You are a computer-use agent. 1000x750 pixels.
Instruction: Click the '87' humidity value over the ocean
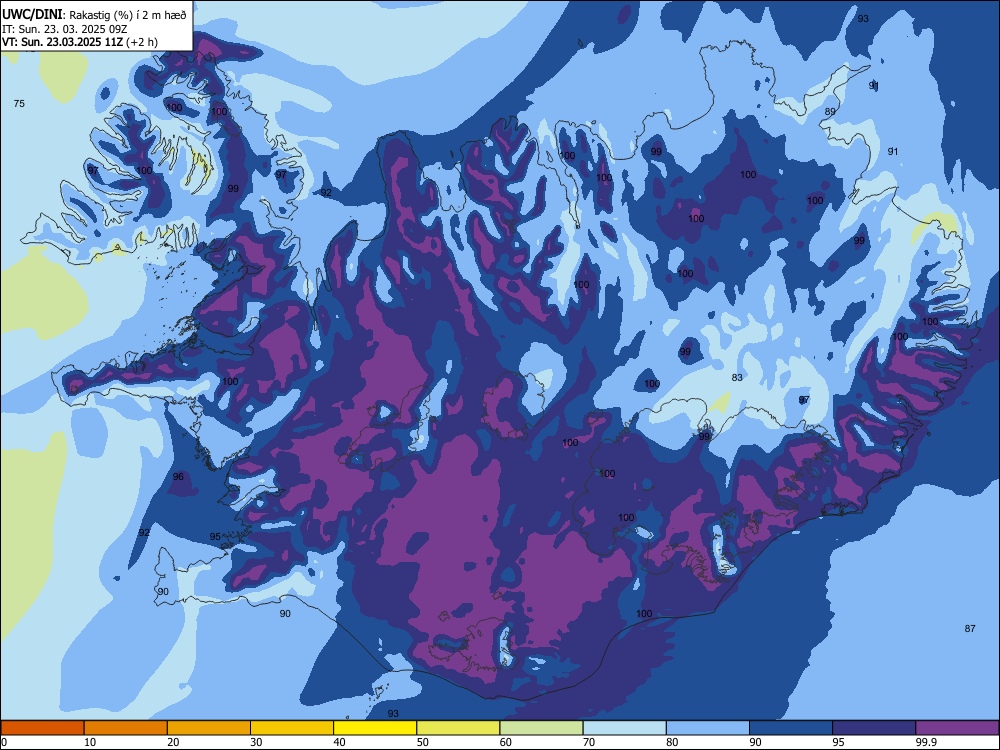pos(970,628)
